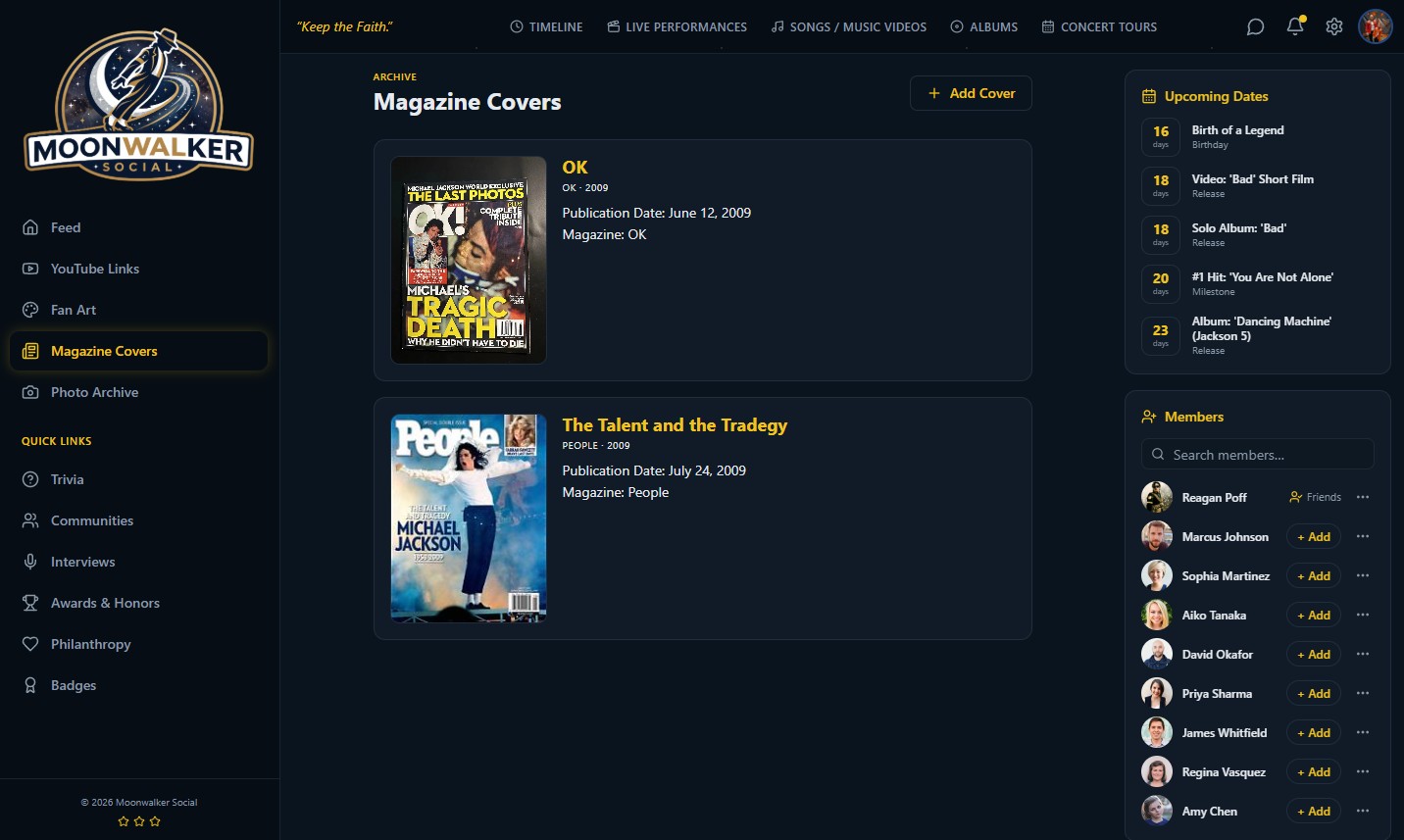The height and width of the screenshot is (840, 1404).
Task: Click + Add next to David Okafor
Action: point(1314,654)
